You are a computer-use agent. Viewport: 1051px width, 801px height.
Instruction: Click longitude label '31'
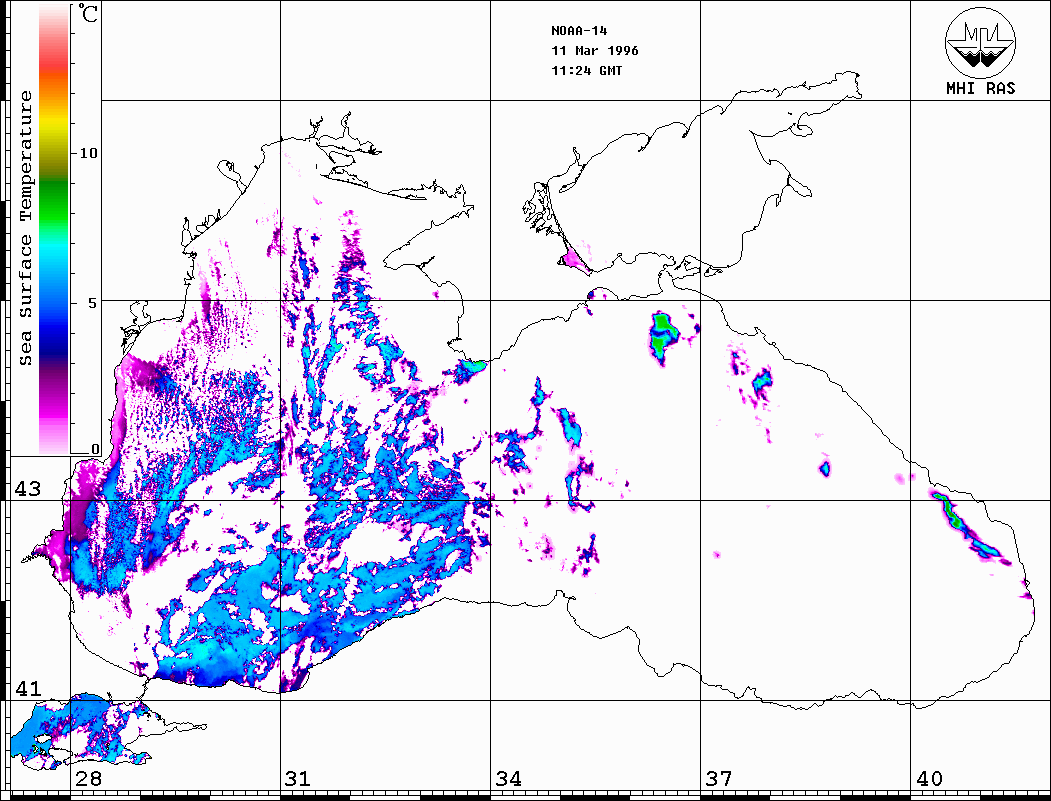pos(298,778)
